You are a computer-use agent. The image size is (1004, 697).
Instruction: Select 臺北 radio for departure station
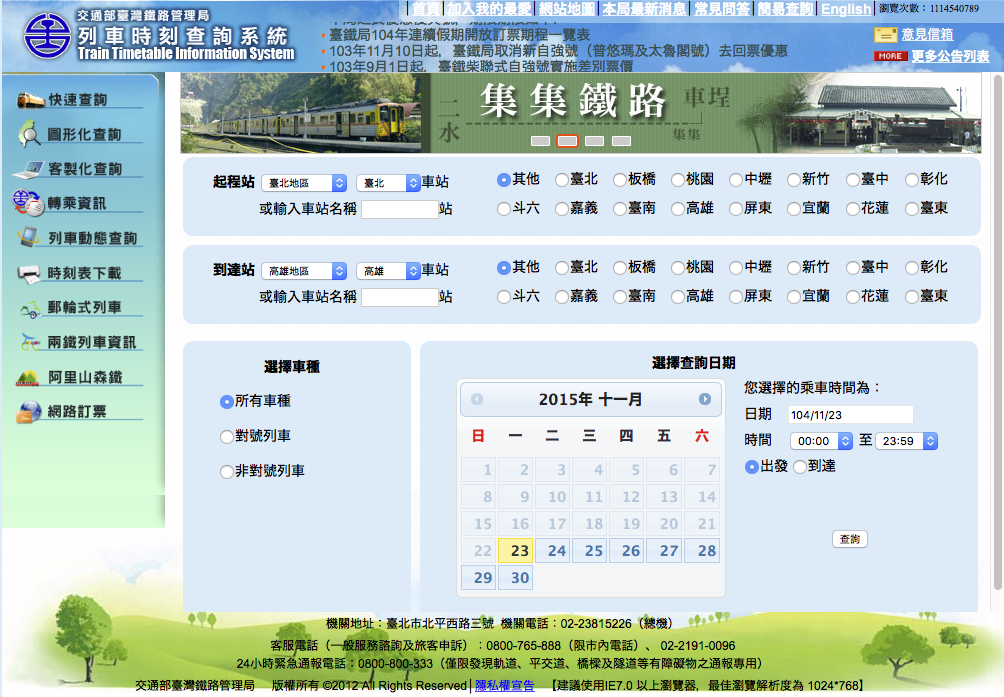click(x=562, y=180)
